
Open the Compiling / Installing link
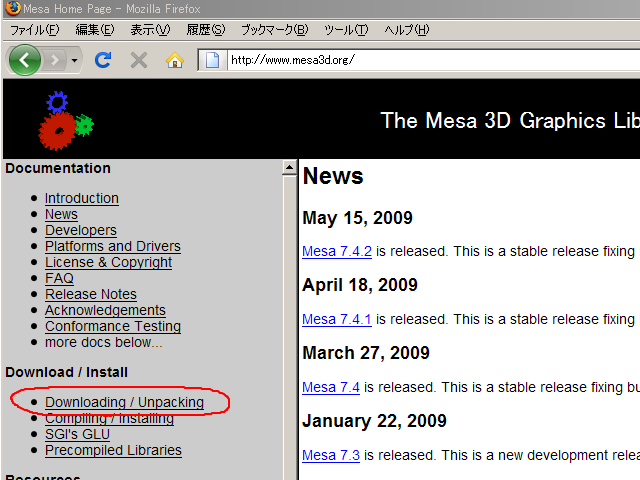[109, 418]
